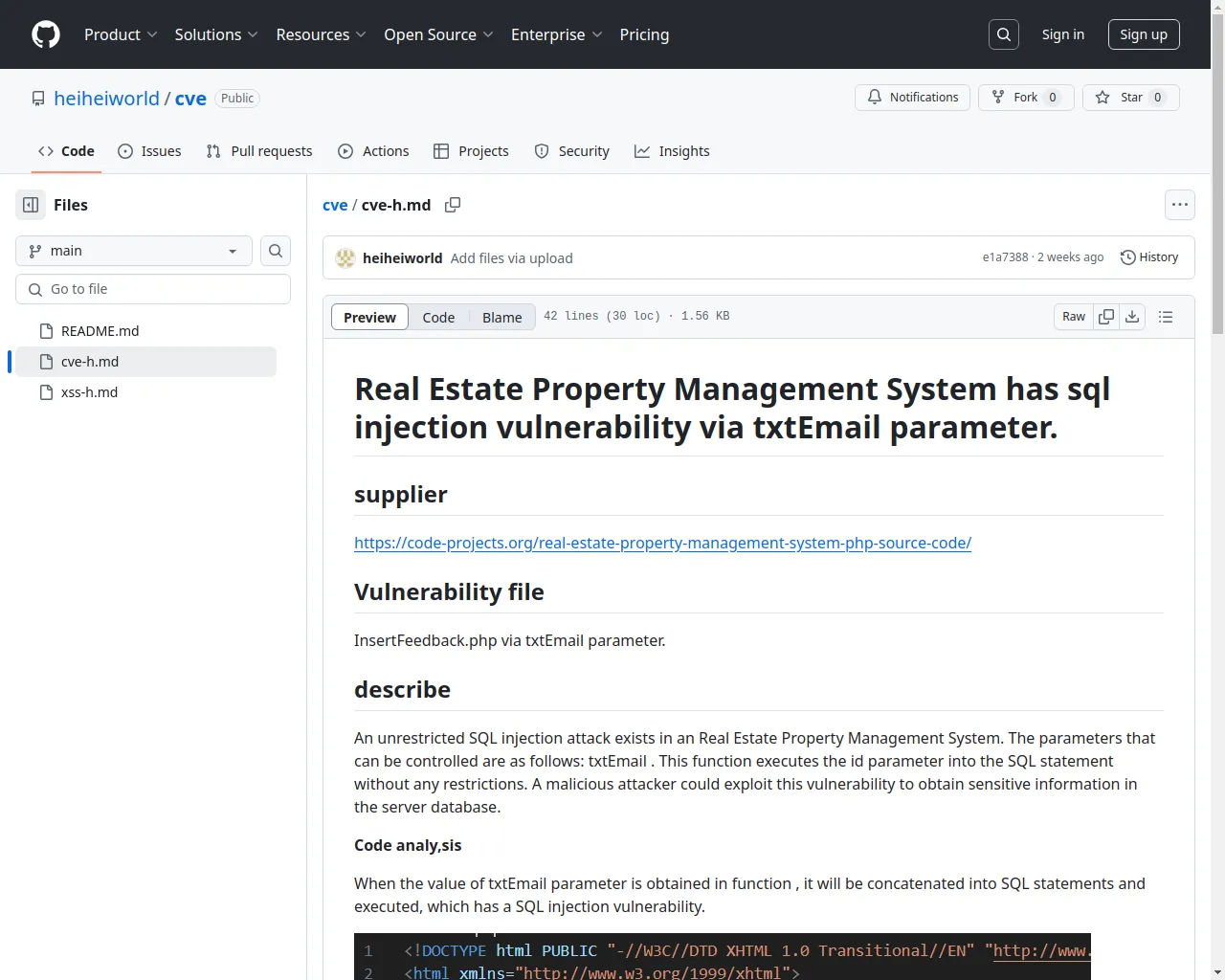This screenshot has height=980, width=1225.
Task: Open the Pull requests tab
Action: click(259, 151)
